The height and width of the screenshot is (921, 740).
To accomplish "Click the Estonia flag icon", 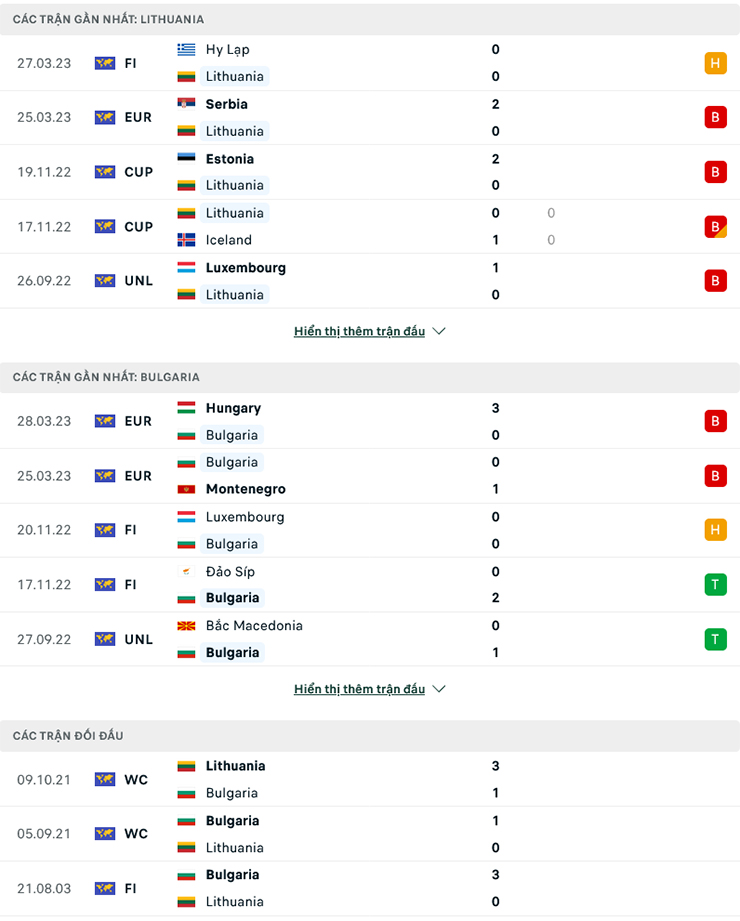I will click(x=186, y=159).
